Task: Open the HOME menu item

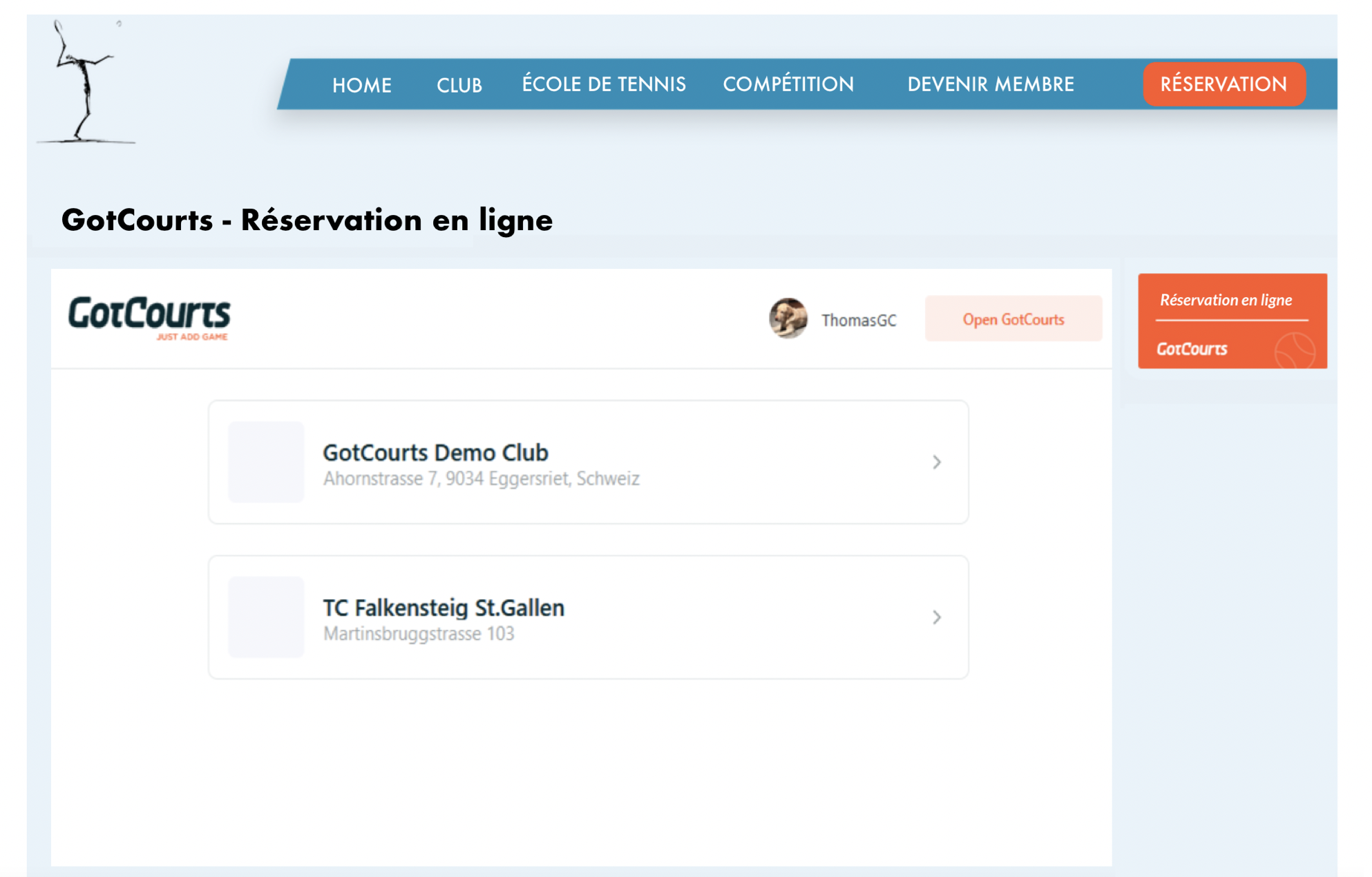Action: 361,85
